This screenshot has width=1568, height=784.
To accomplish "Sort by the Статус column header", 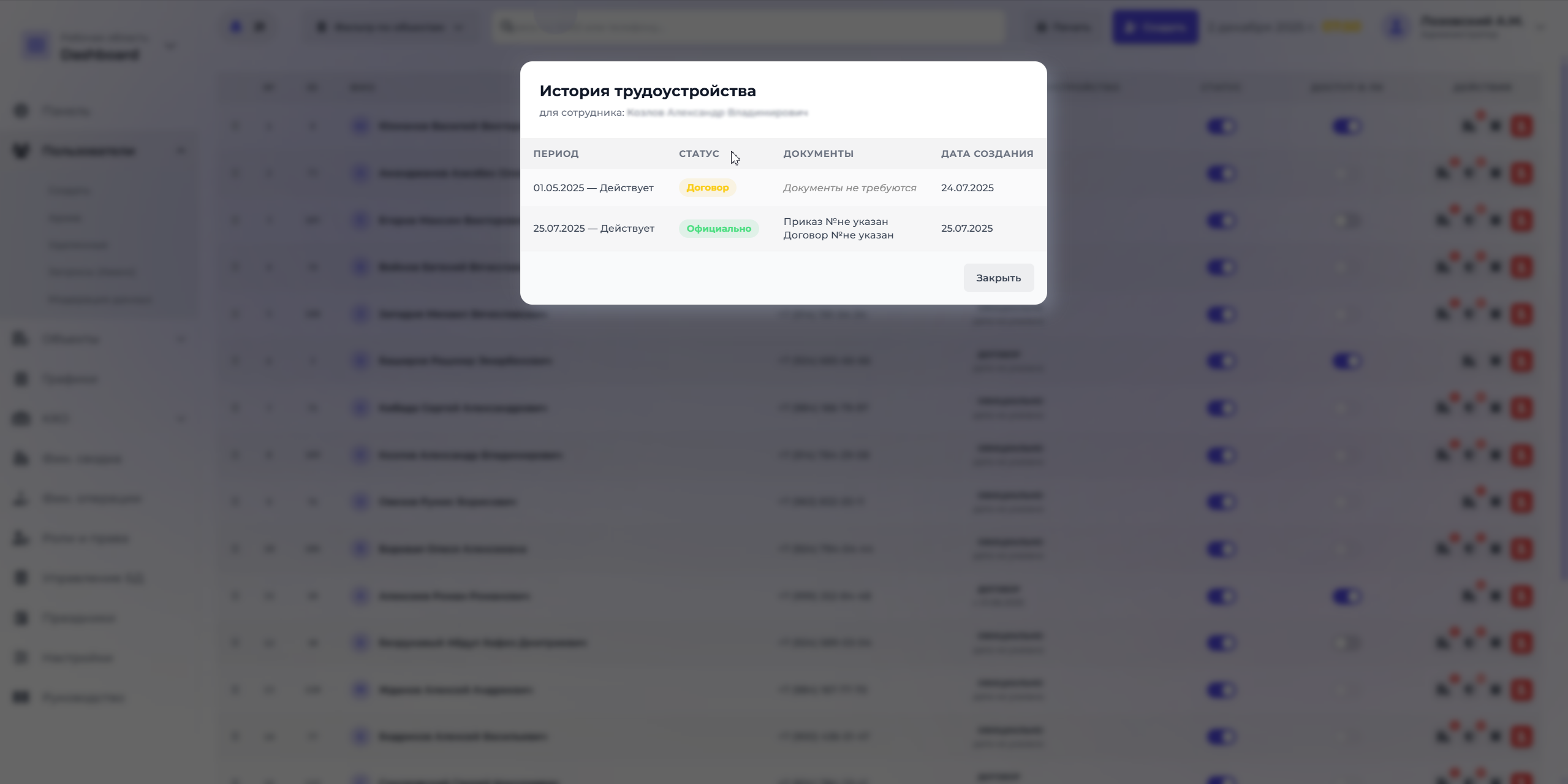I will coord(699,154).
